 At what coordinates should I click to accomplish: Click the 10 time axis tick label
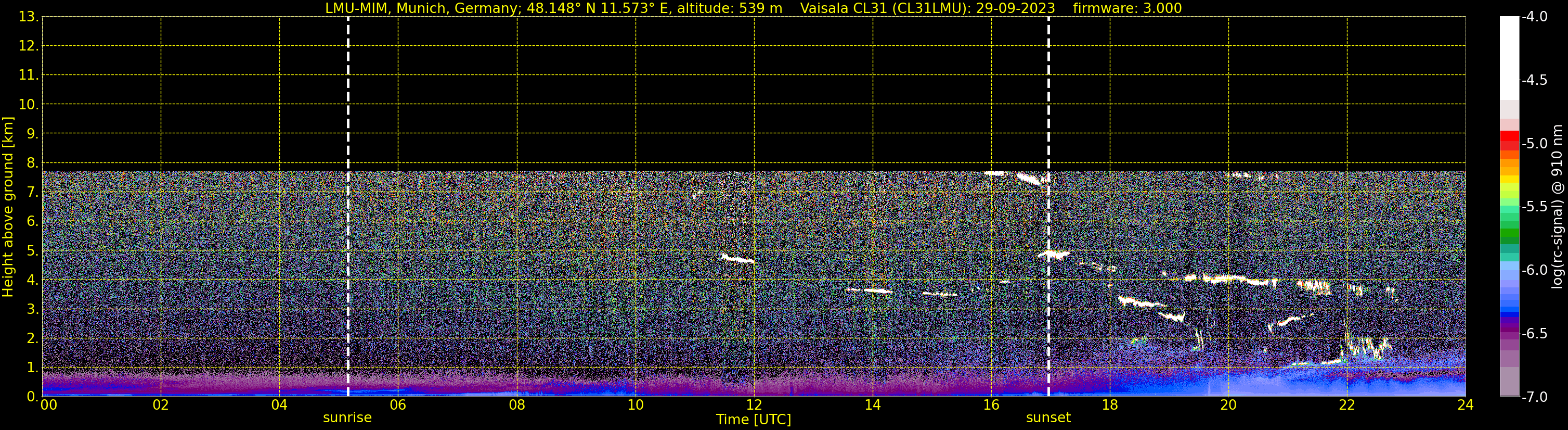(636, 405)
